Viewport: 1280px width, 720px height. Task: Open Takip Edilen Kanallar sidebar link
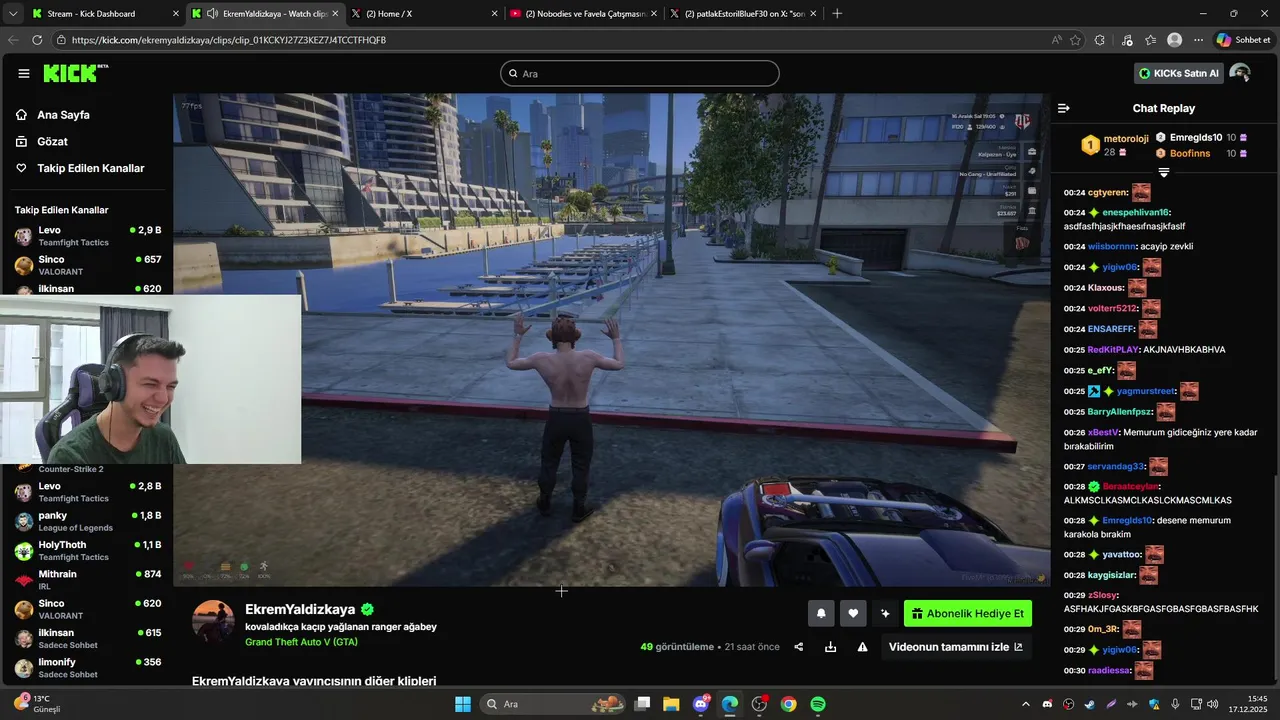90,168
